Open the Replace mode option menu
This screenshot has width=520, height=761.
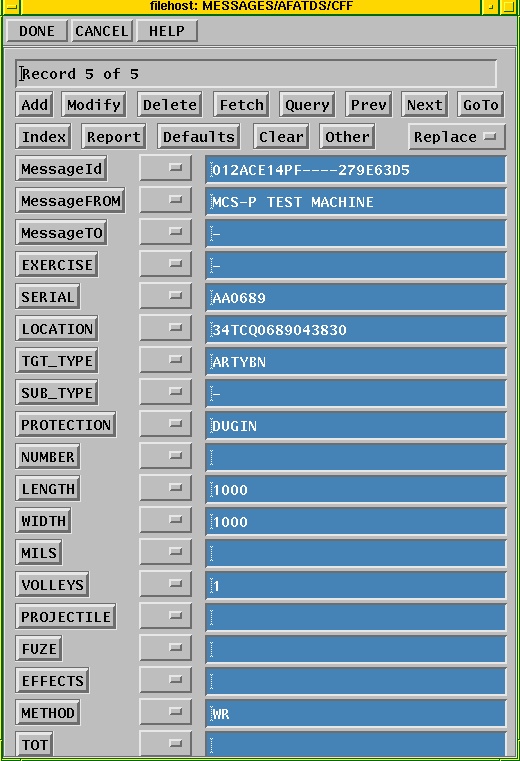[457, 137]
